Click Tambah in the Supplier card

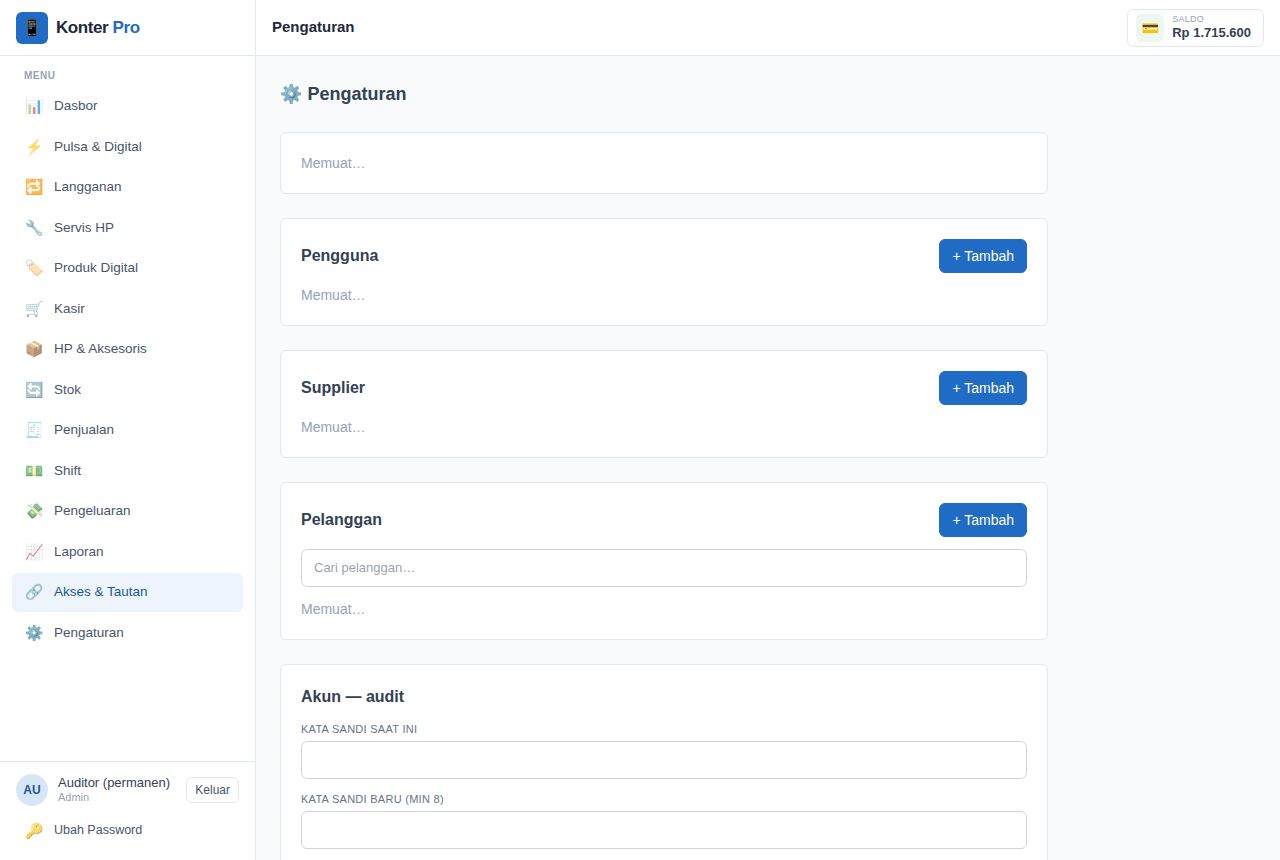(x=983, y=388)
